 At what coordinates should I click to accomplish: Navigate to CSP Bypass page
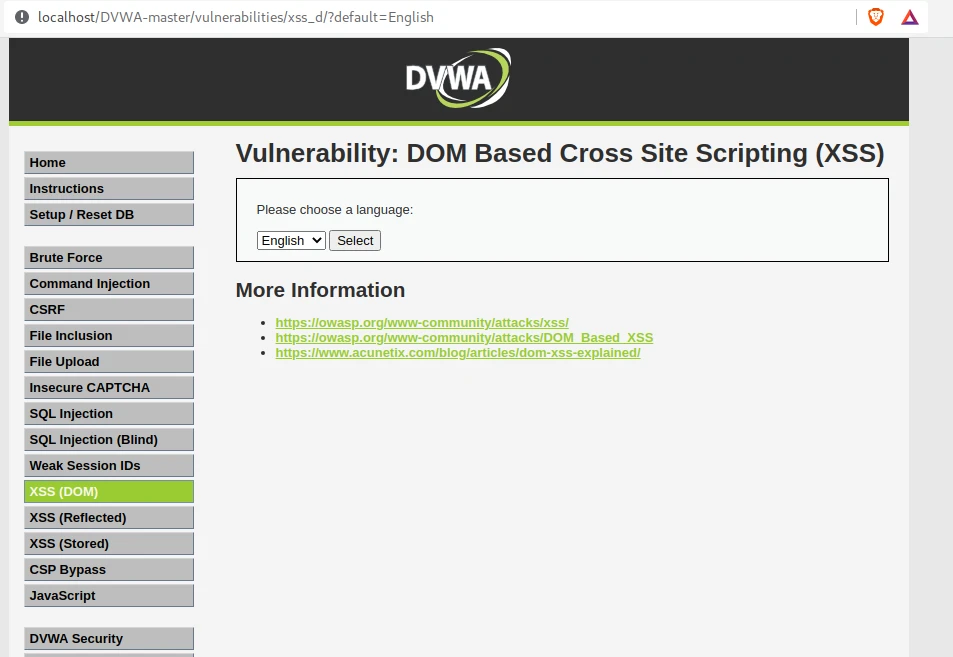pyautogui.click(x=108, y=570)
